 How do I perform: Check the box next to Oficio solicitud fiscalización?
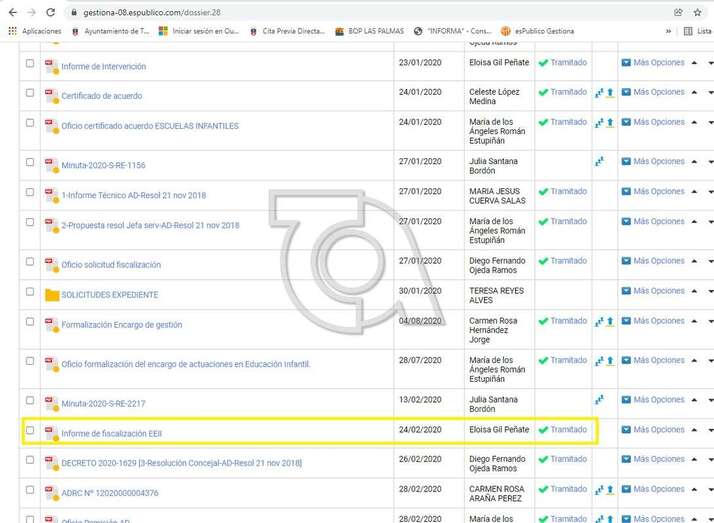point(30,262)
